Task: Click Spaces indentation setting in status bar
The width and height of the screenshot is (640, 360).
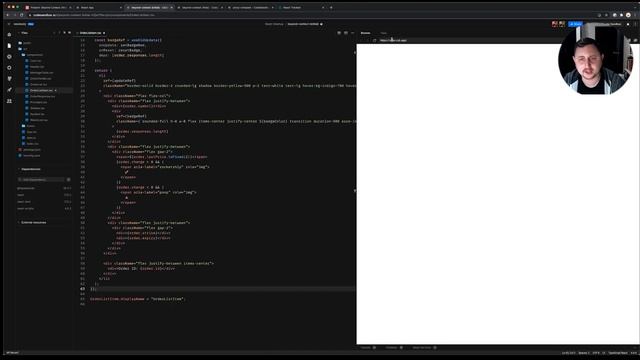Action: coord(584,353)
